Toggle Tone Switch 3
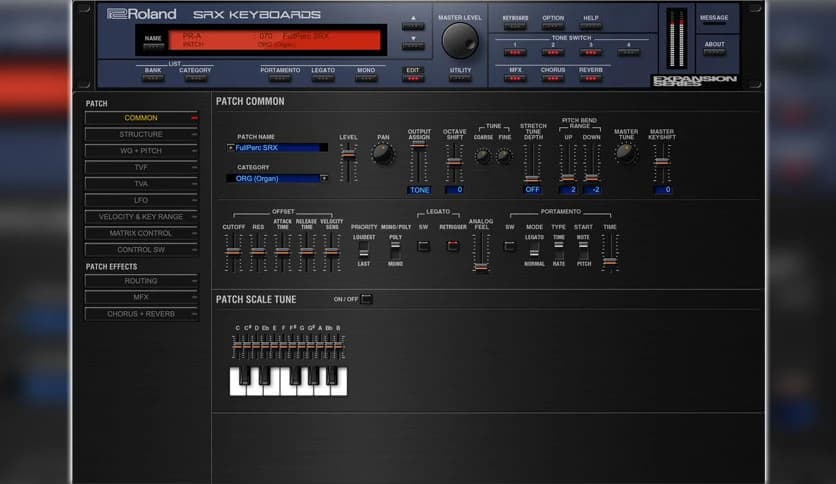 590,52
